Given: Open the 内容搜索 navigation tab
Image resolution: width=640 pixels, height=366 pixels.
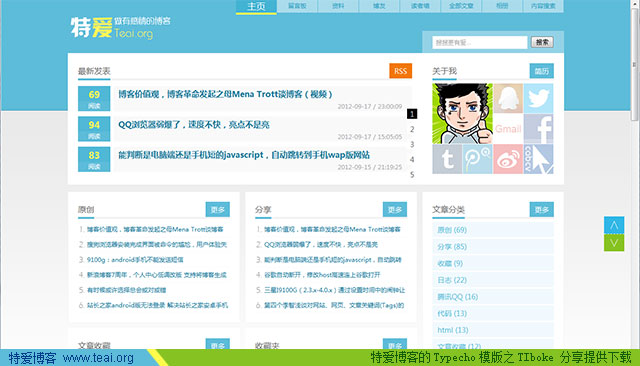Looking at the screenshot, I should click(x=543, y=6).
